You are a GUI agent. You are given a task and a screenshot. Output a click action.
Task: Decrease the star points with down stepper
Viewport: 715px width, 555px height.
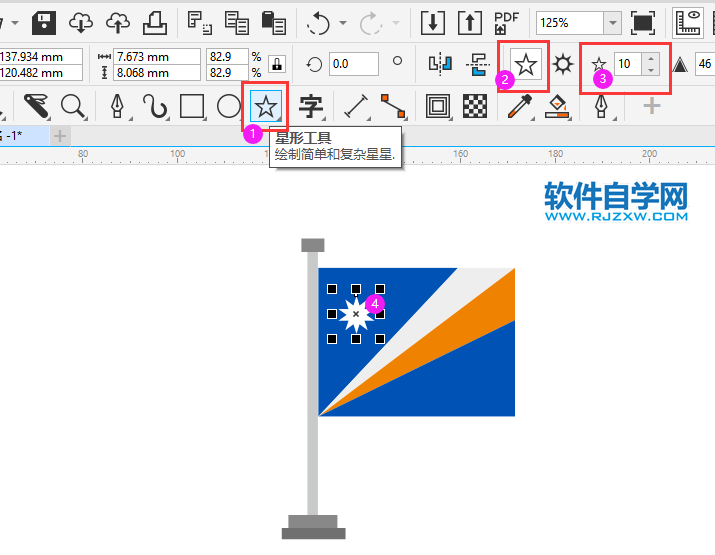(651, 69)
